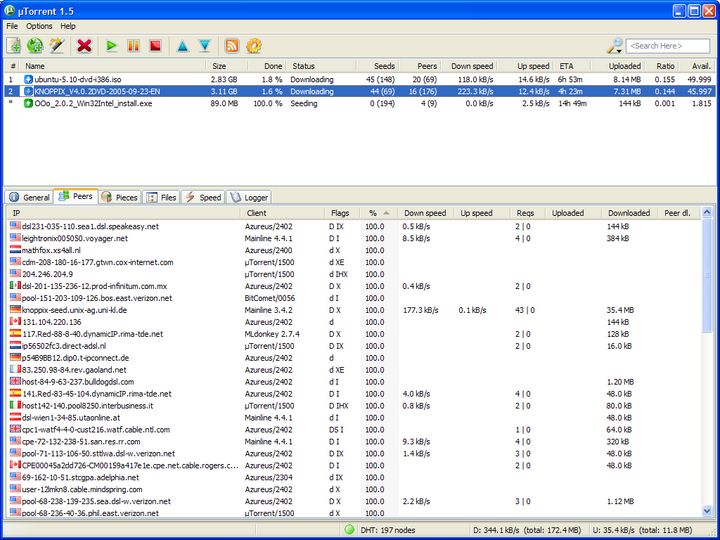
Task: Select peer 204.246.204.9
Action: [x=355, y=274]
